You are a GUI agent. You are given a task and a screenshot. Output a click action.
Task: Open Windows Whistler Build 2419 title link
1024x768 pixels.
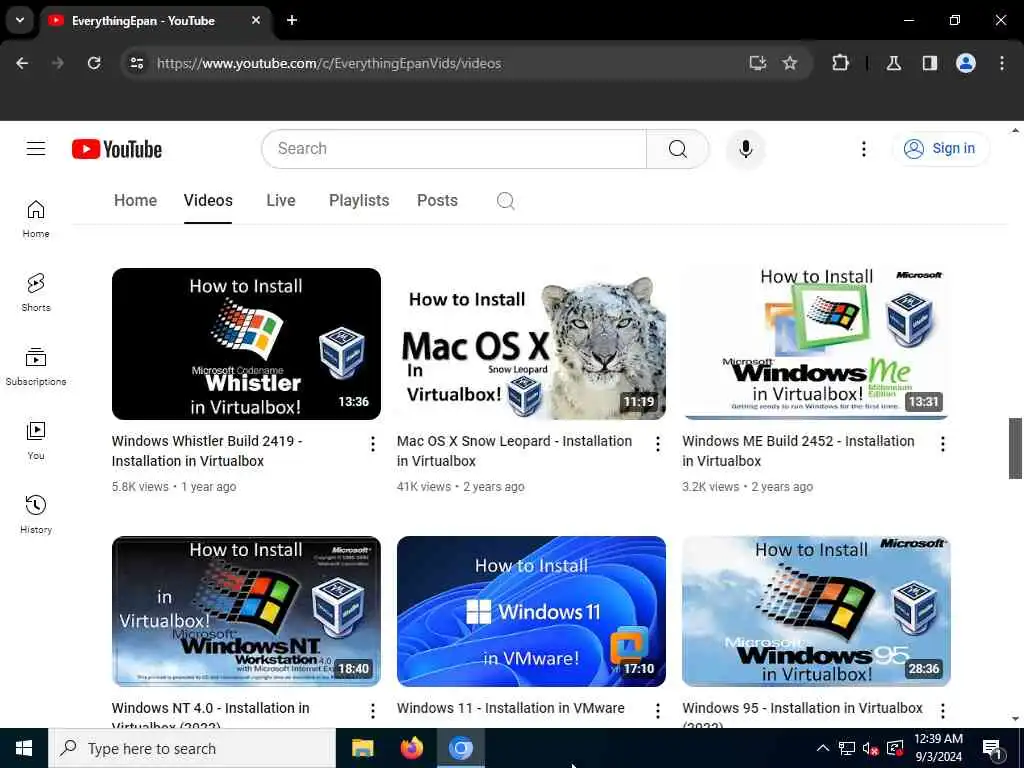tap(207, 451)
